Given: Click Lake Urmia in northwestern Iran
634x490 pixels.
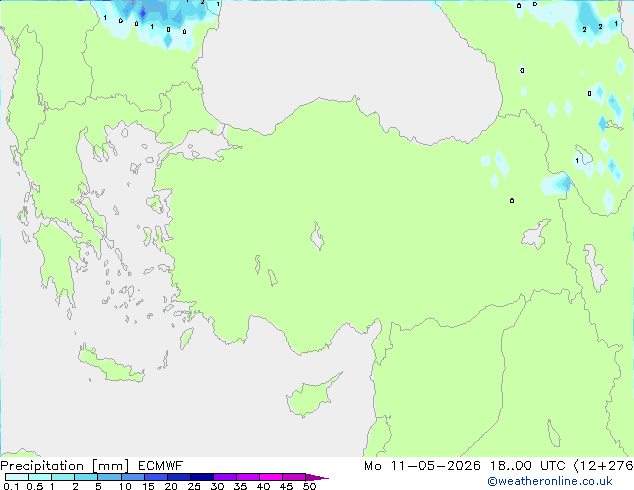Looking at the screenshot, I should coord(594,268).
